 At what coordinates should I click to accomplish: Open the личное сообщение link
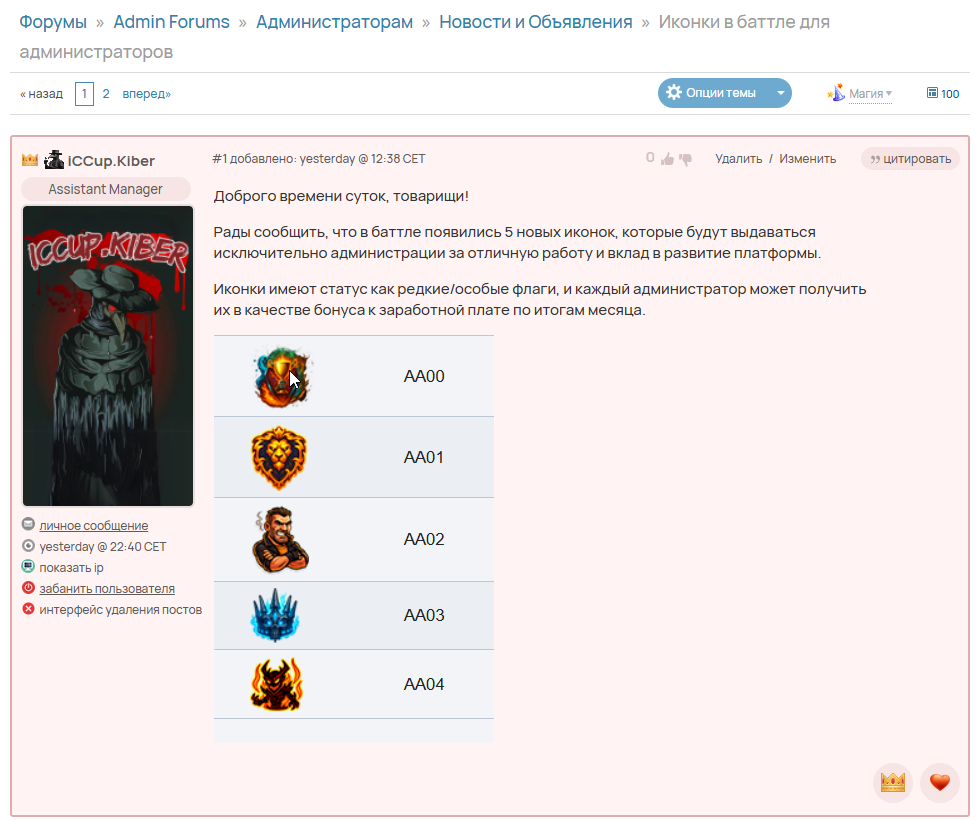point(93,525)
